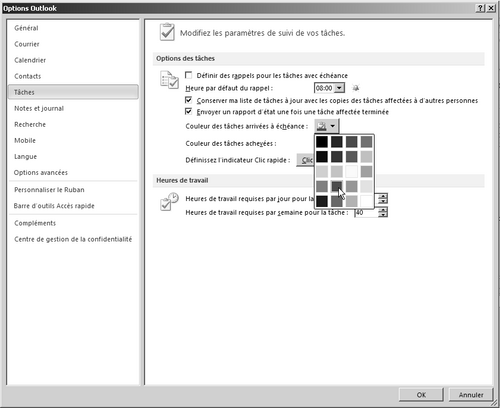Uncheck Envoyer un rapport d'état checkbox
500x408 pixels.
click(189, 111)
